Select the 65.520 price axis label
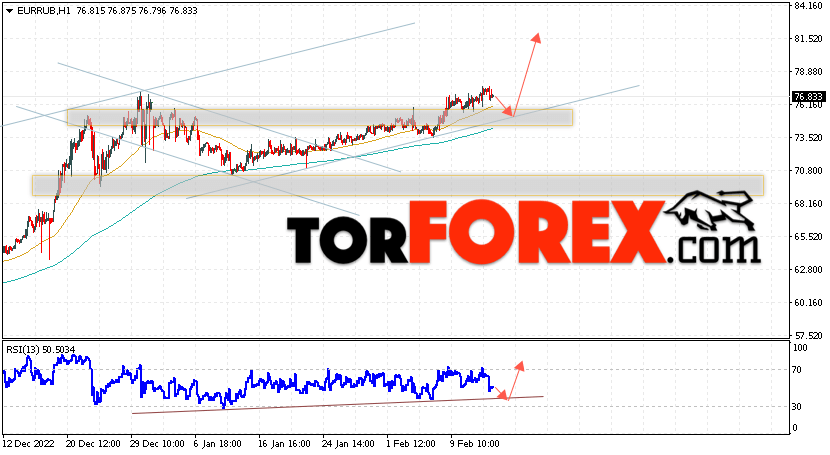Screen dimensions: 830x455 [808, 237]
